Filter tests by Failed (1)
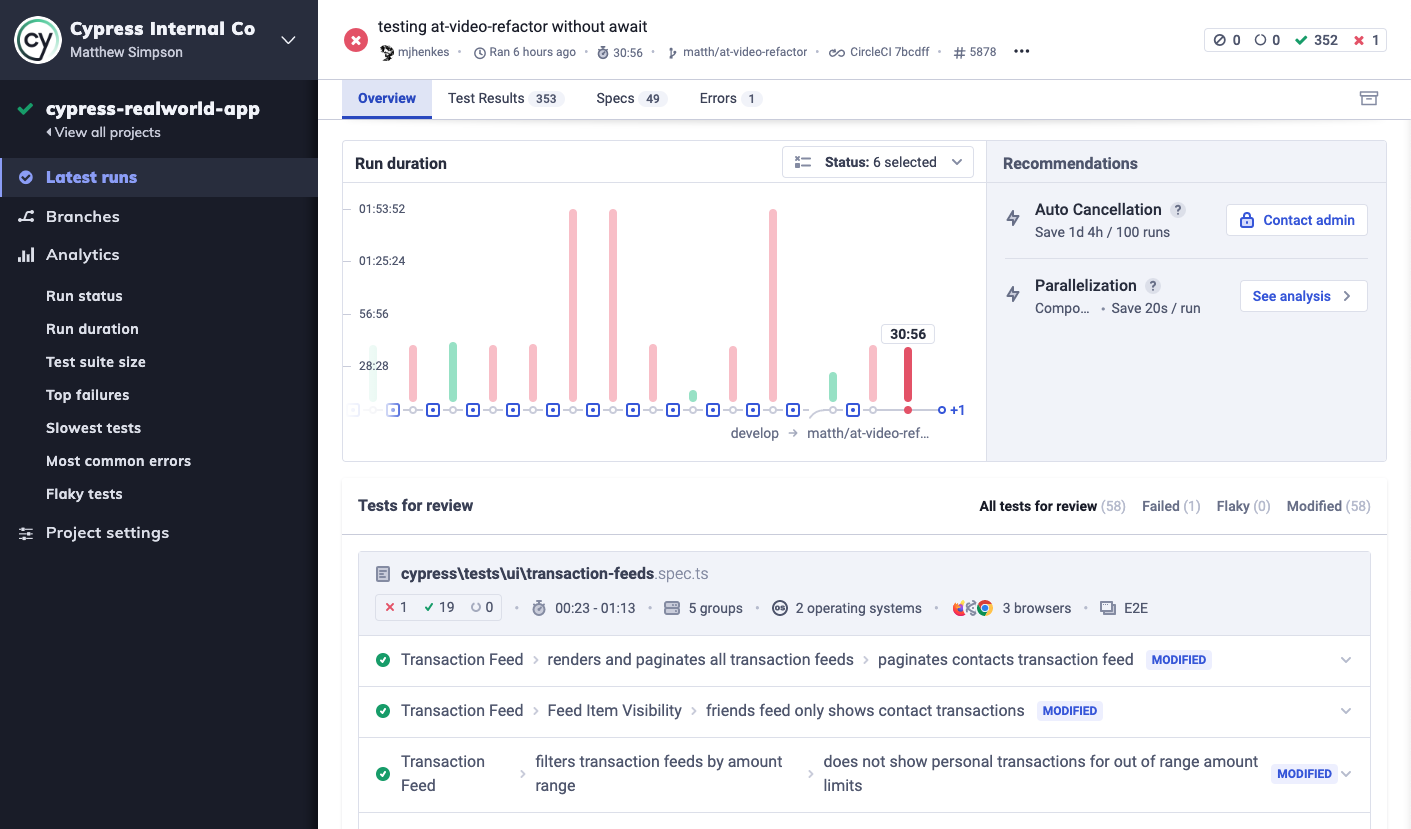The width and height of the screenshot is (1411, 829). (x=1171, y=506)
